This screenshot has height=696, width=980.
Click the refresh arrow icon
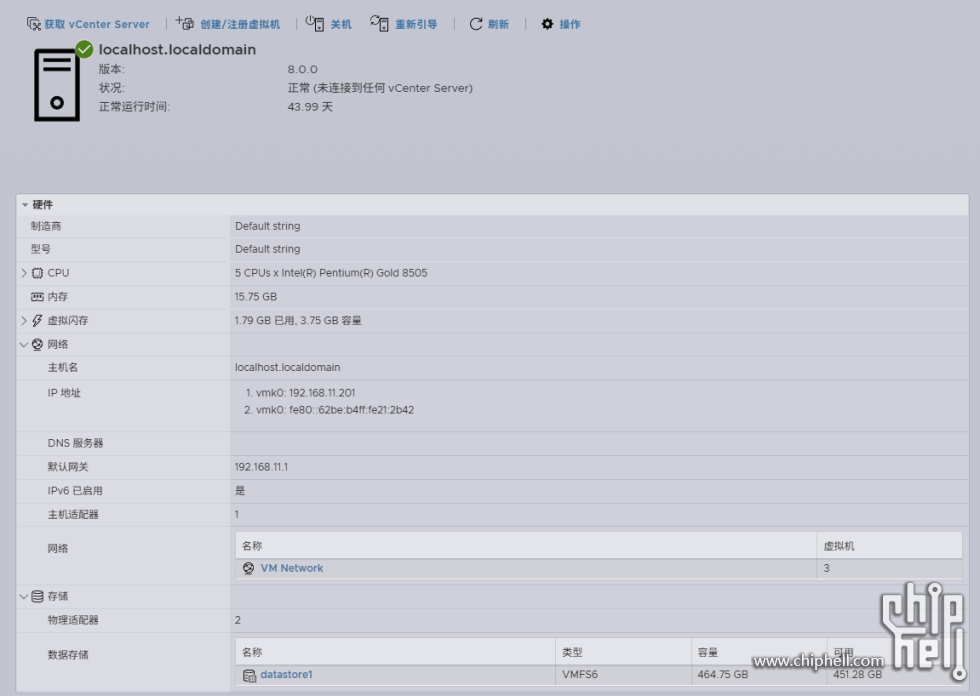[476, 24]
